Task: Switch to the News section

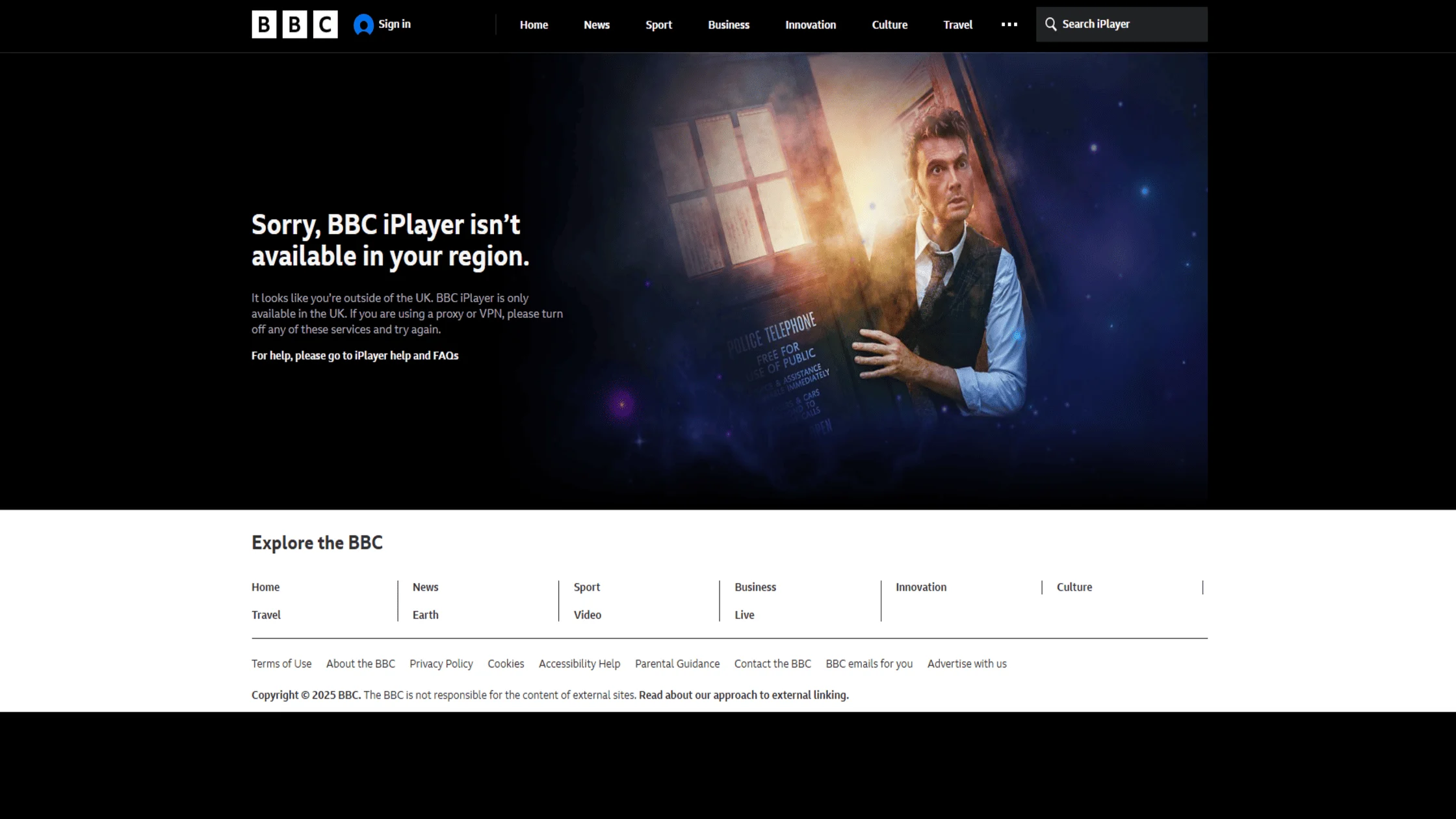Action: [x=596, y=25]
